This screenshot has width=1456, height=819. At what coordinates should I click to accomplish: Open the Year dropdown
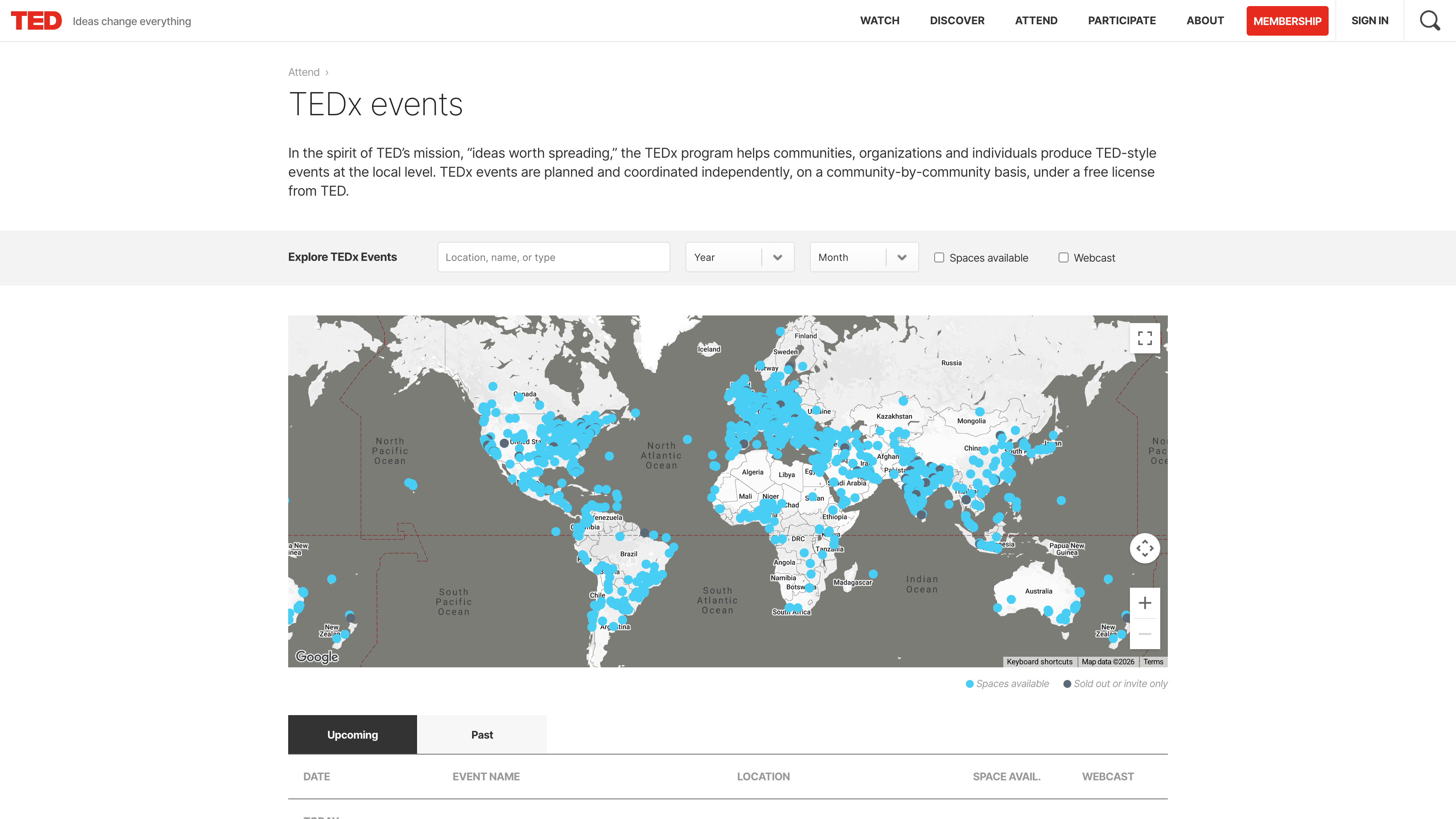[740, 257]
